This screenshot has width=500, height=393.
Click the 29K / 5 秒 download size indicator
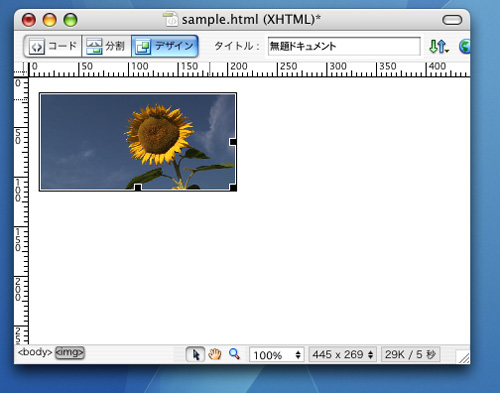411,354
